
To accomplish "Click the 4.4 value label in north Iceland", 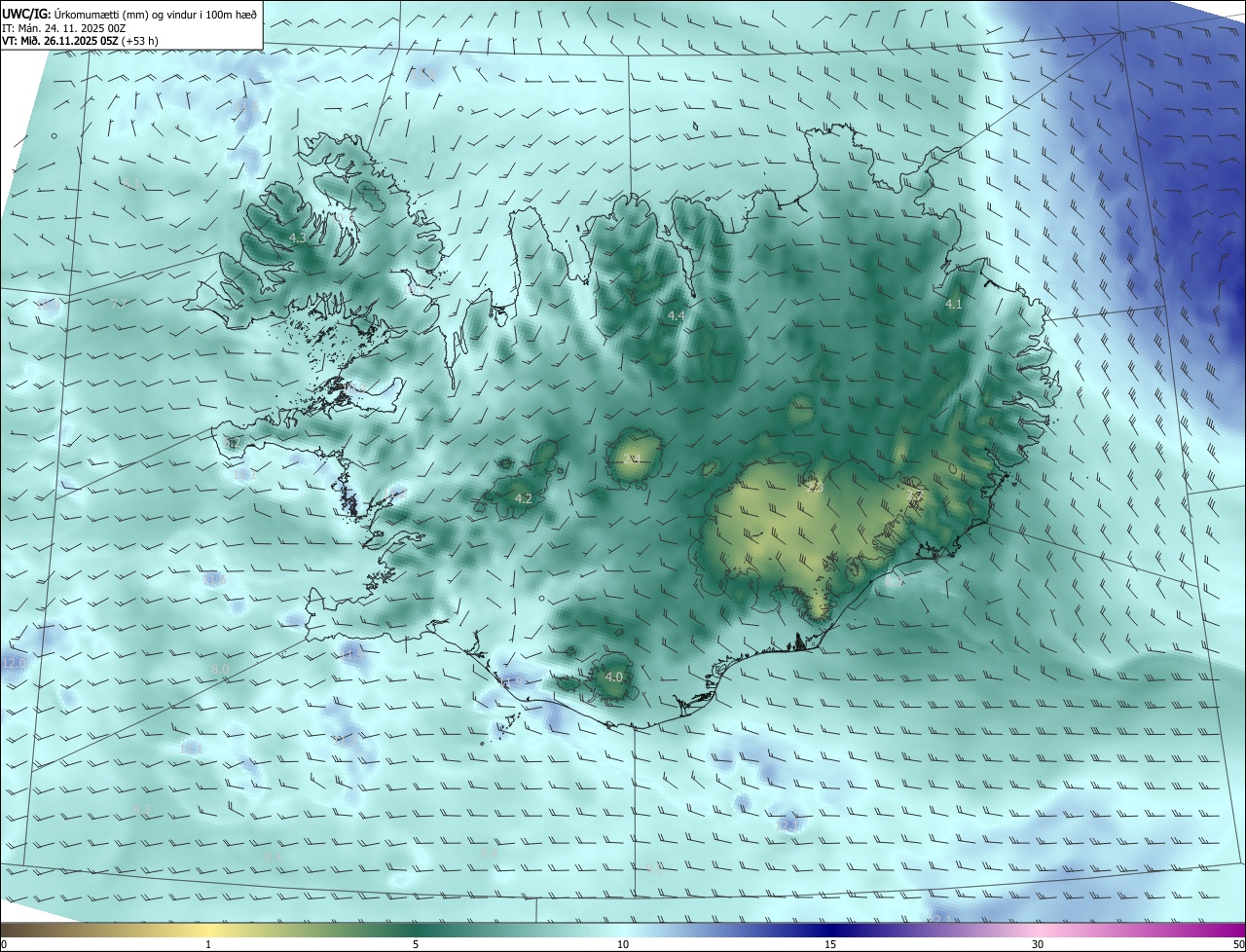I will tap(676, 316).
